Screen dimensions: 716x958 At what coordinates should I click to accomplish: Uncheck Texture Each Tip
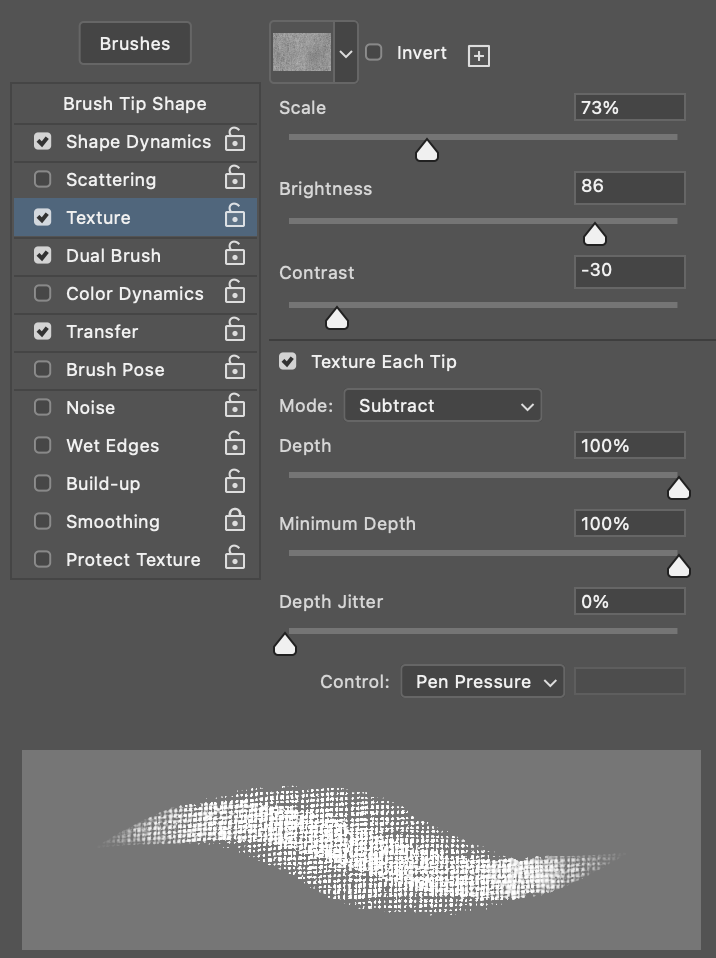coord(288,361)
